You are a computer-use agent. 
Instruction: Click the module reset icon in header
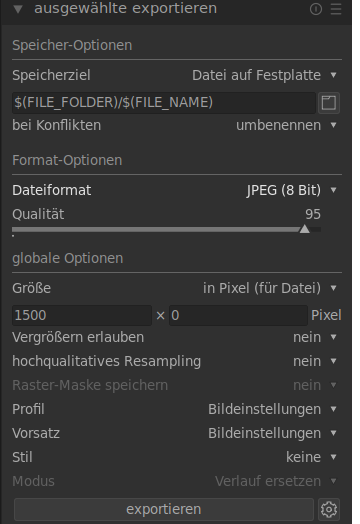[x=316, y=9]
